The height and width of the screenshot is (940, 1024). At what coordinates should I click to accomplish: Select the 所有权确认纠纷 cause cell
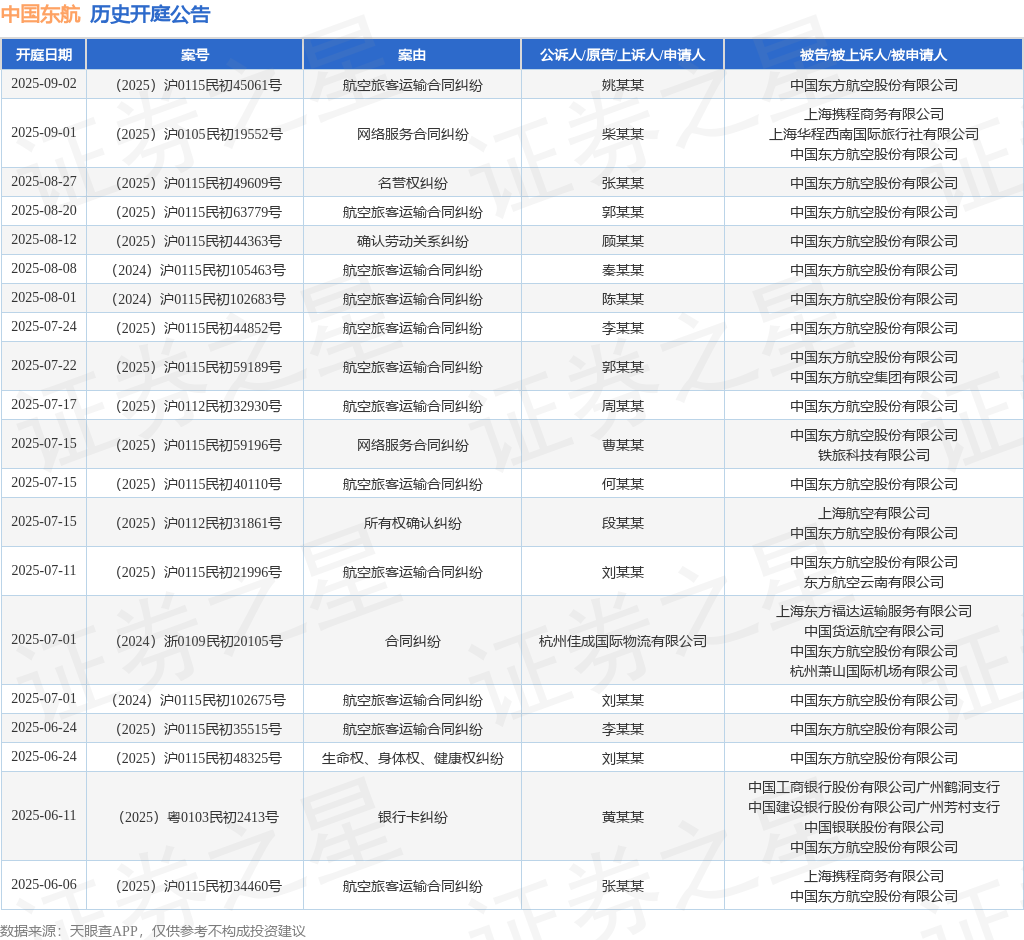(x=412, y=523)
